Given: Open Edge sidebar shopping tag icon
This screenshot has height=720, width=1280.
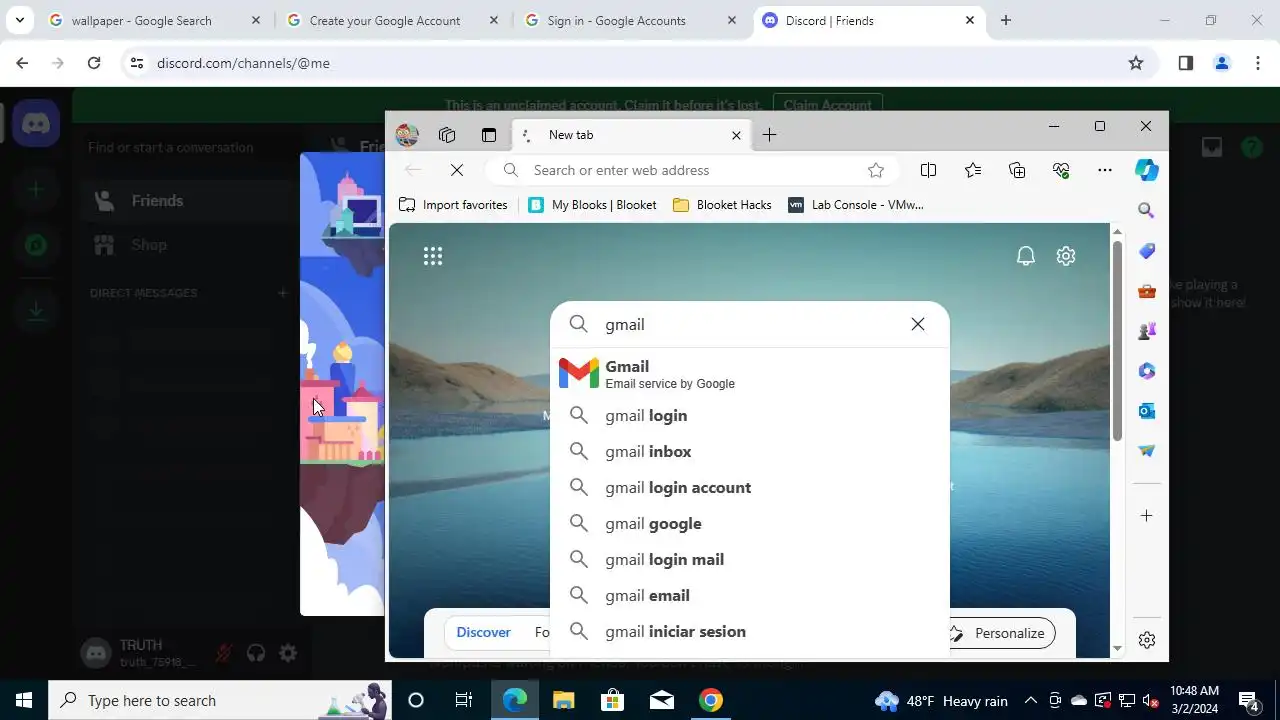Looking at the screenshot, I should coord(1147,251).
